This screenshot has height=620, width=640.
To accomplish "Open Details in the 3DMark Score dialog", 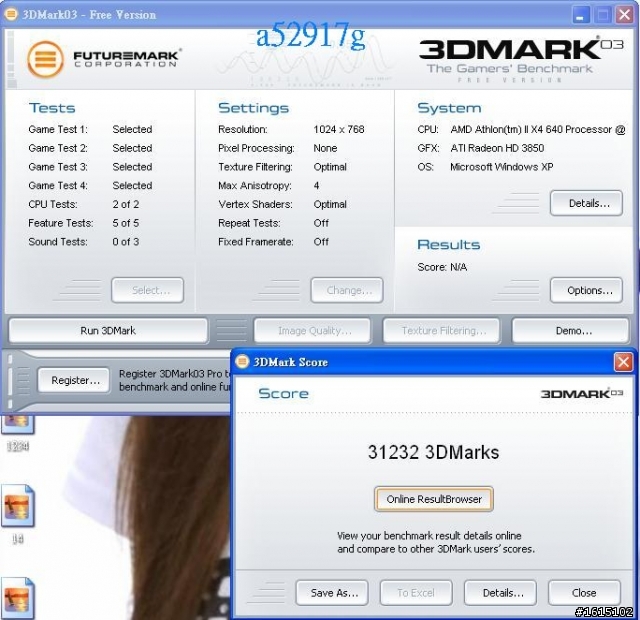I will pos(500,593).
